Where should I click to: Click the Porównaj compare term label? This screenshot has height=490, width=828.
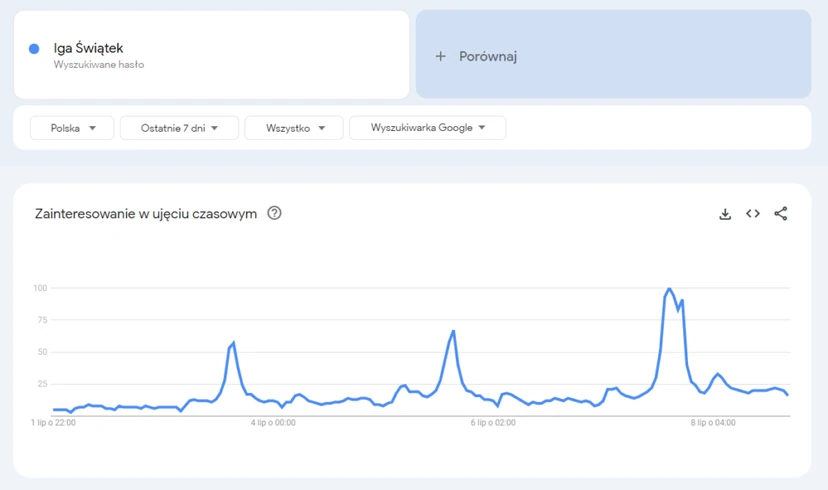click(488, 56)
